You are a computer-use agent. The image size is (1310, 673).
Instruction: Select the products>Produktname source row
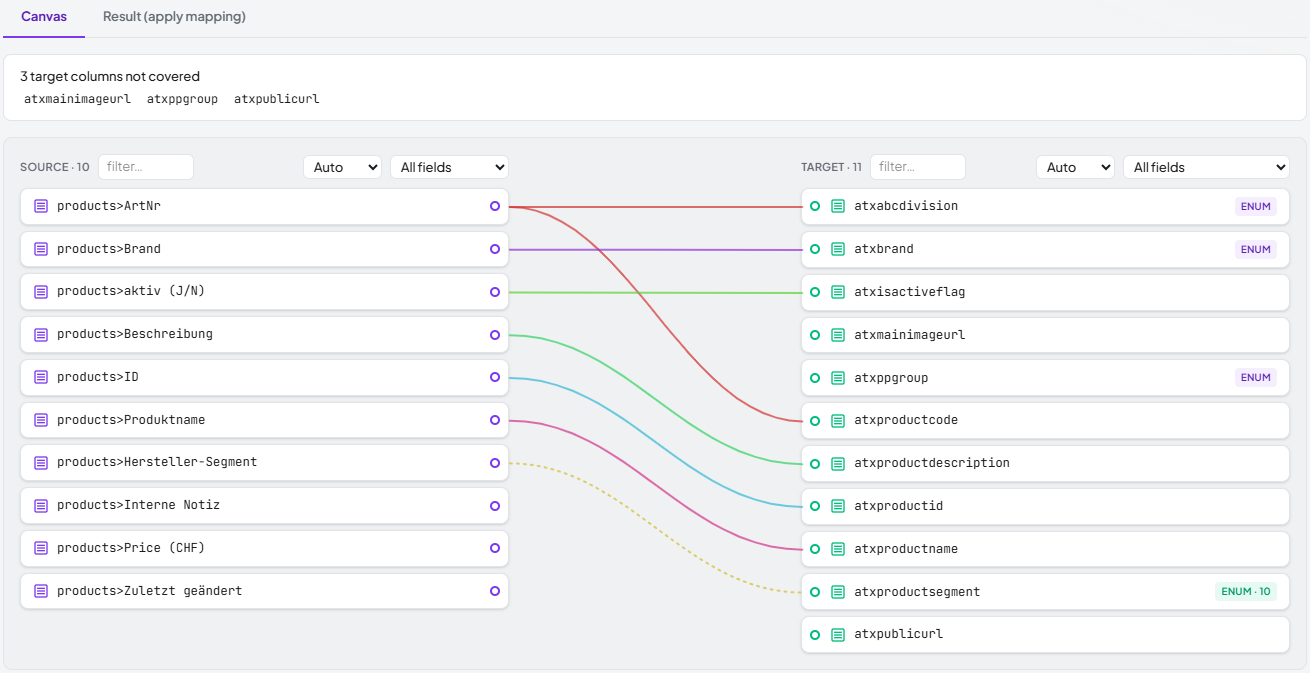click(x=264, y=420)
